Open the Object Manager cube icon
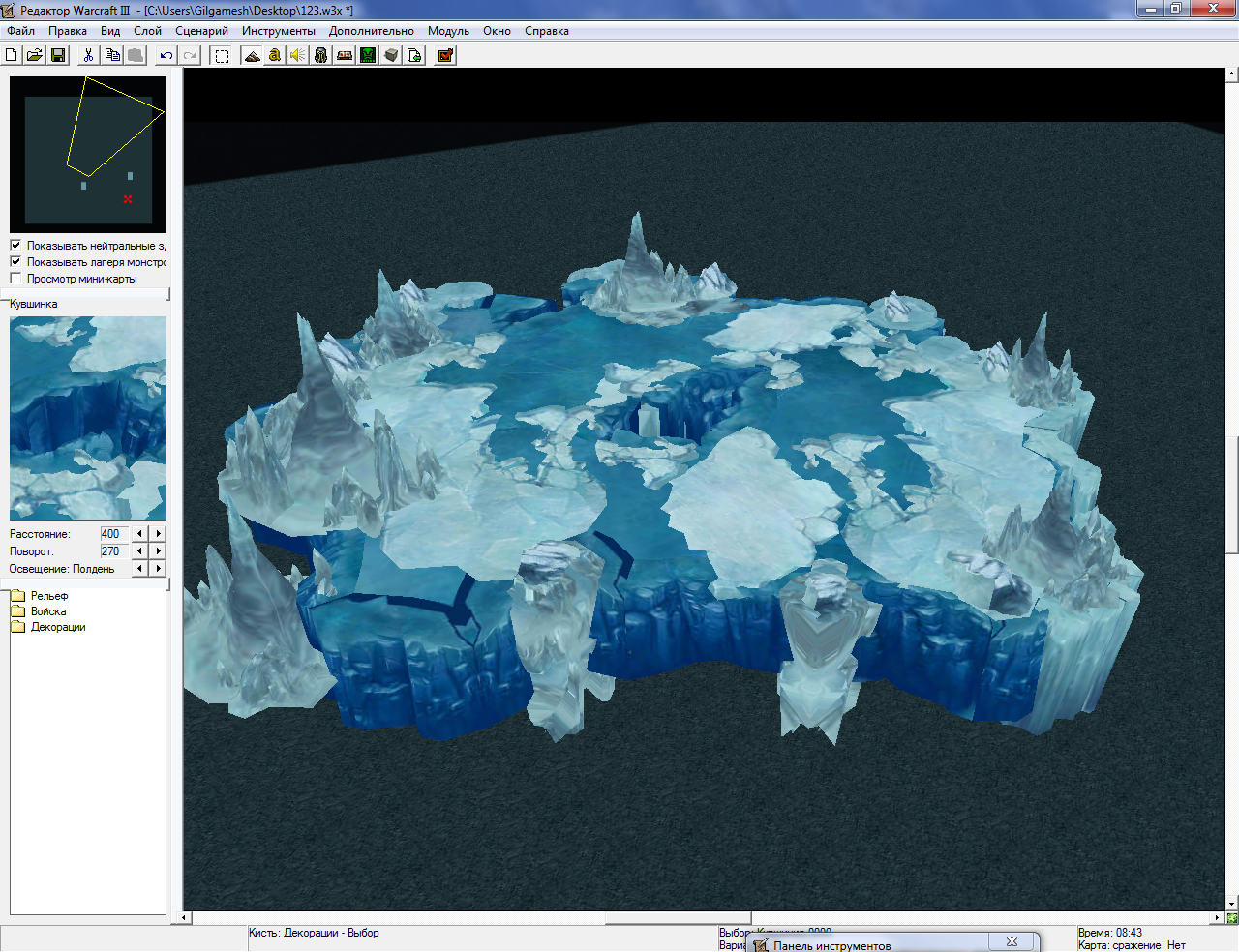Viewport: 1239px width, 952px height. tap(391, 55)
